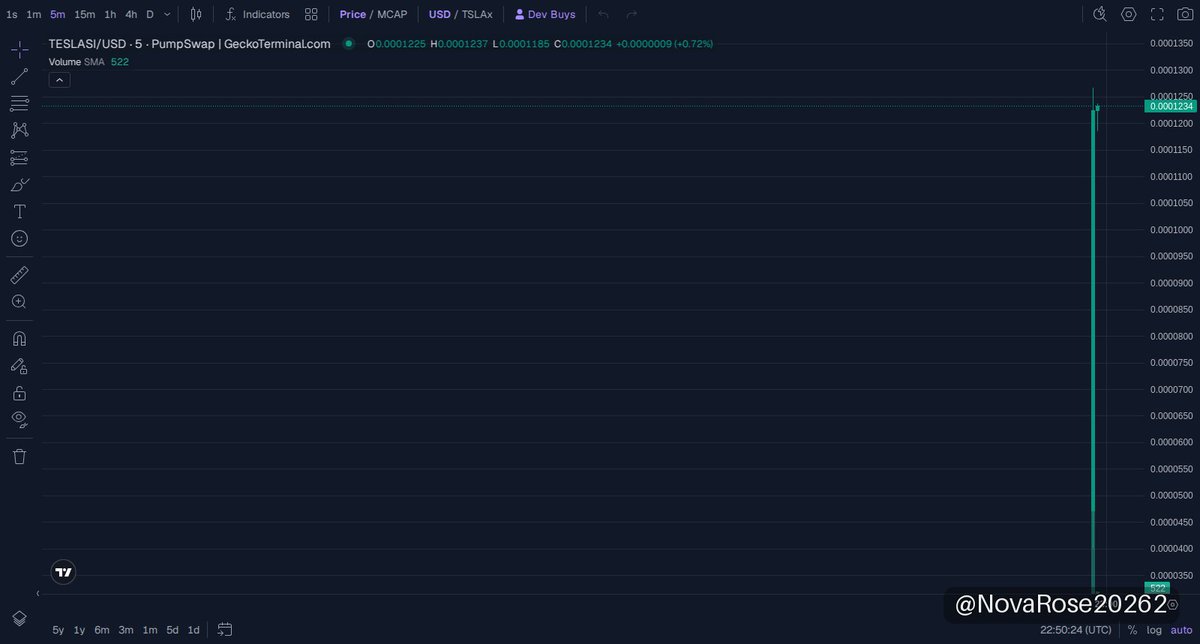Pick the brush drawing tool
1200x644 pixels.
pyautogui.click(x=20, y=185)
